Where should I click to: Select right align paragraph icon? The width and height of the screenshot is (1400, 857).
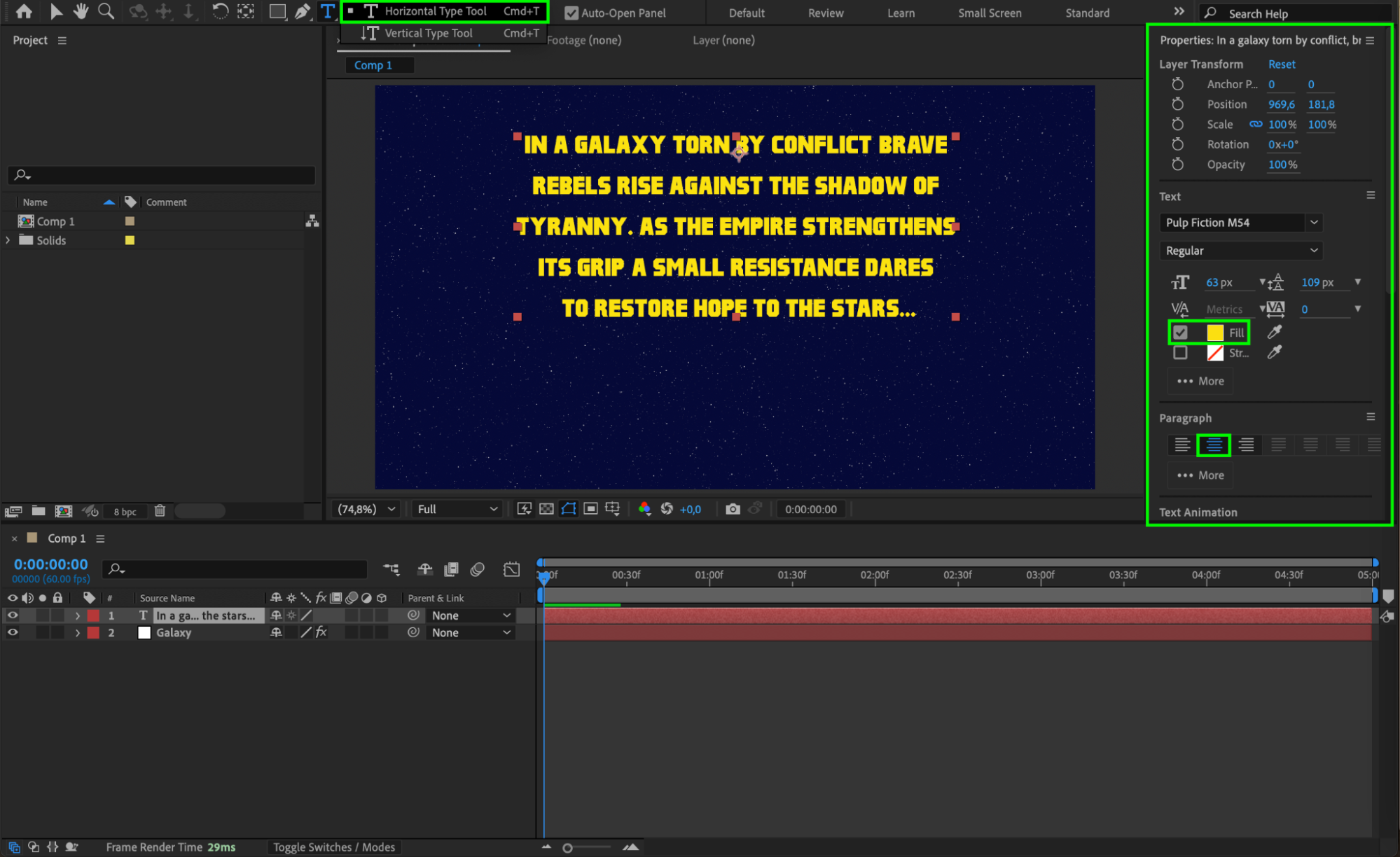click(1246, 445)
